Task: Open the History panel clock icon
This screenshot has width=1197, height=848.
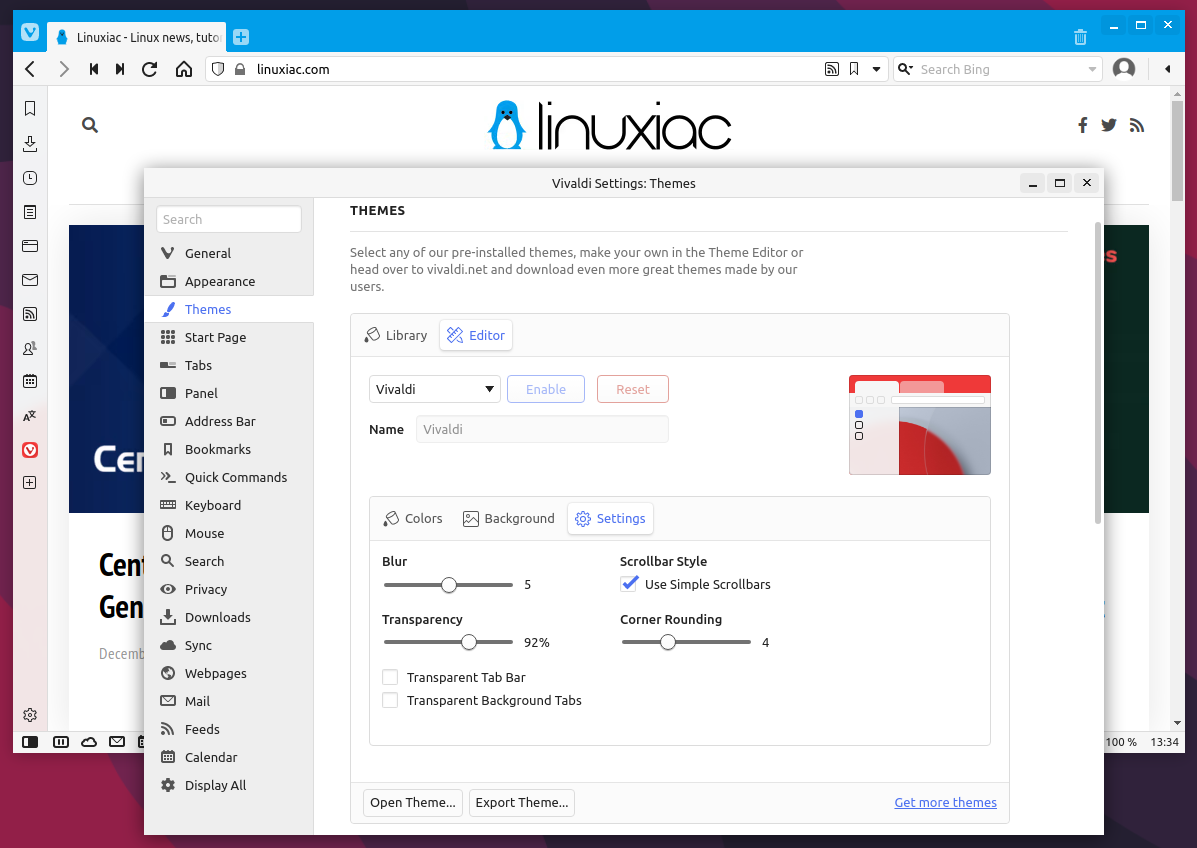Action: pos(30,178)
